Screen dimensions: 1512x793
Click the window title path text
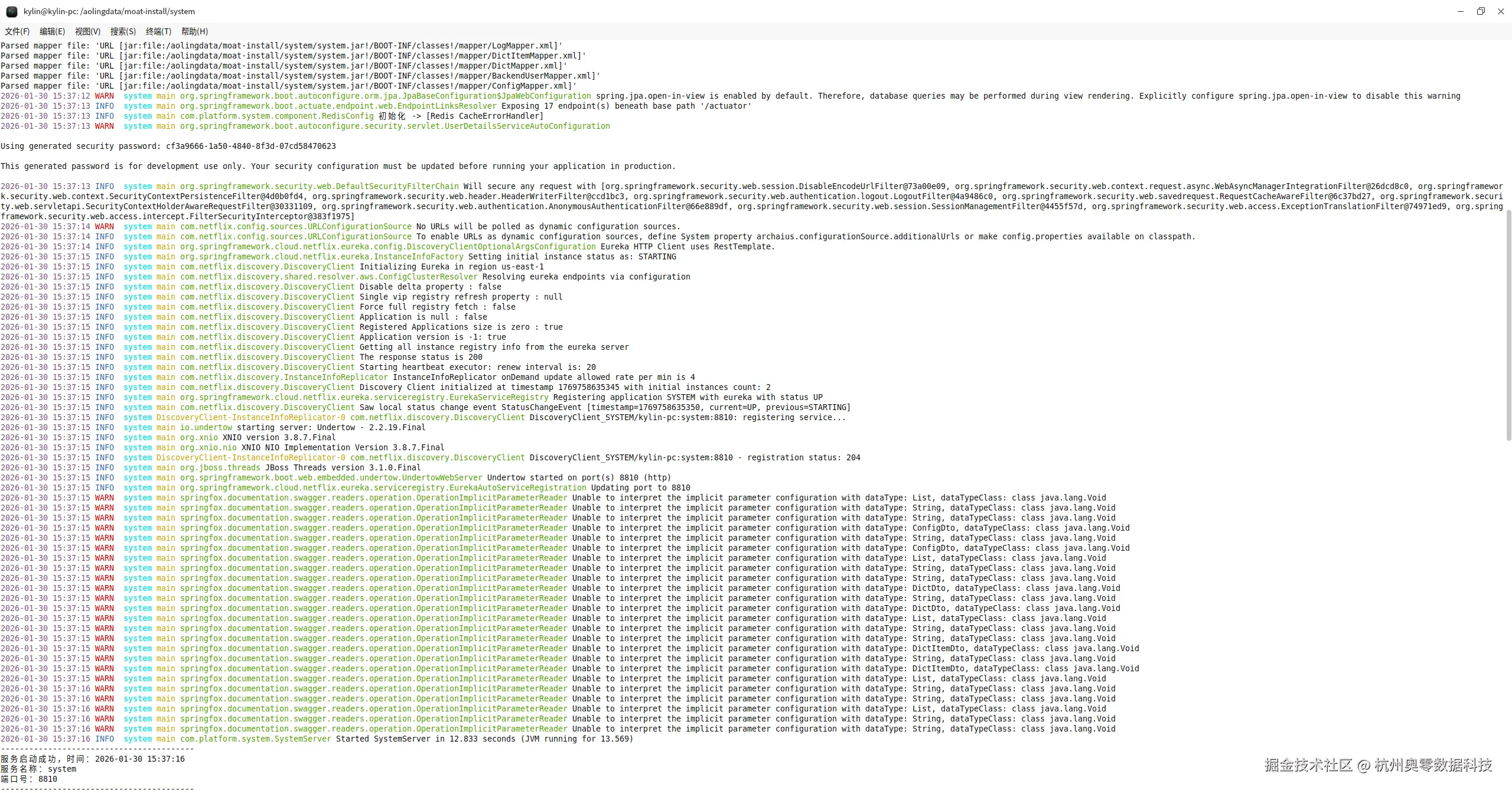(x=109, y=11)
